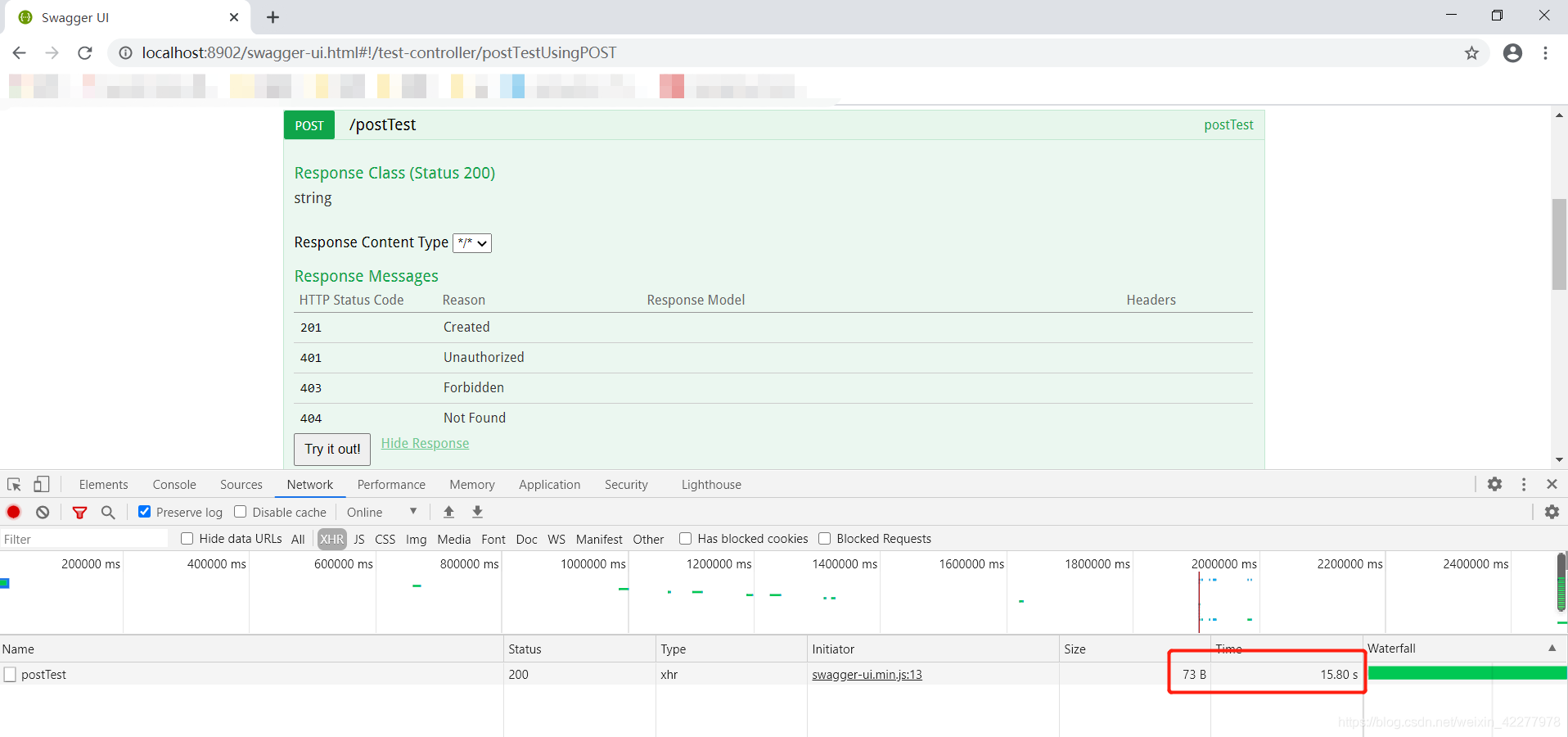
Task: Open the Sources tab
Action: (241, 485)
